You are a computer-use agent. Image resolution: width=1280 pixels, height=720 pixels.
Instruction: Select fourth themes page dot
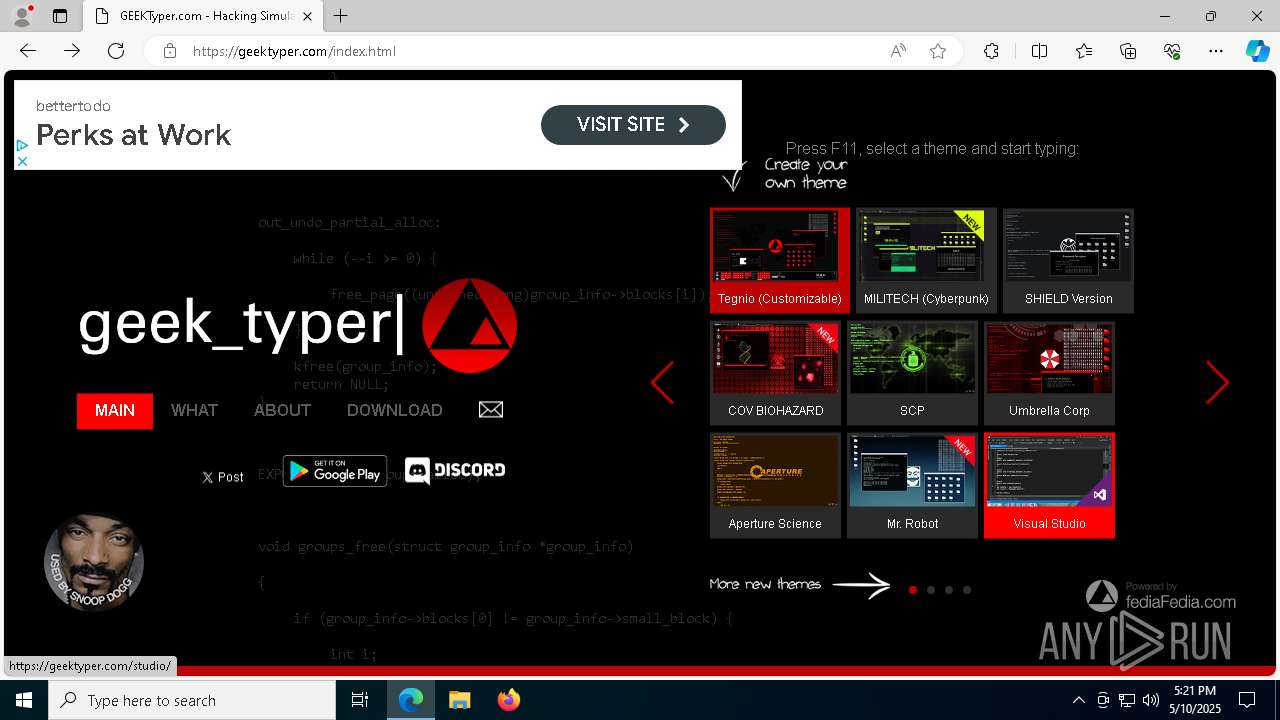[x=967, y=590]
